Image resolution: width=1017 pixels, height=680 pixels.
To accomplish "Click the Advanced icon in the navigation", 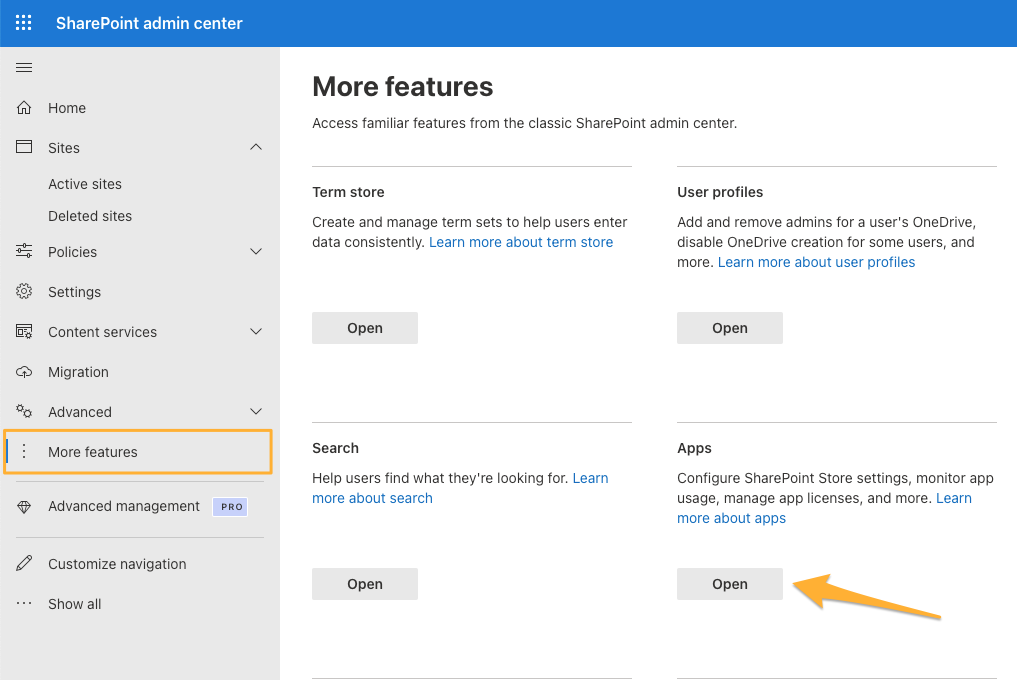I will [24, 411].
